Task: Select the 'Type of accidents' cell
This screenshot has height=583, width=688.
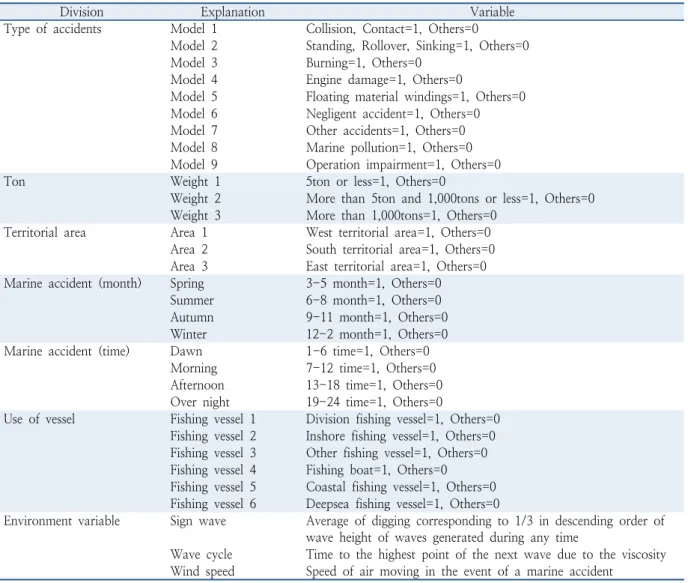Action: 53,29
